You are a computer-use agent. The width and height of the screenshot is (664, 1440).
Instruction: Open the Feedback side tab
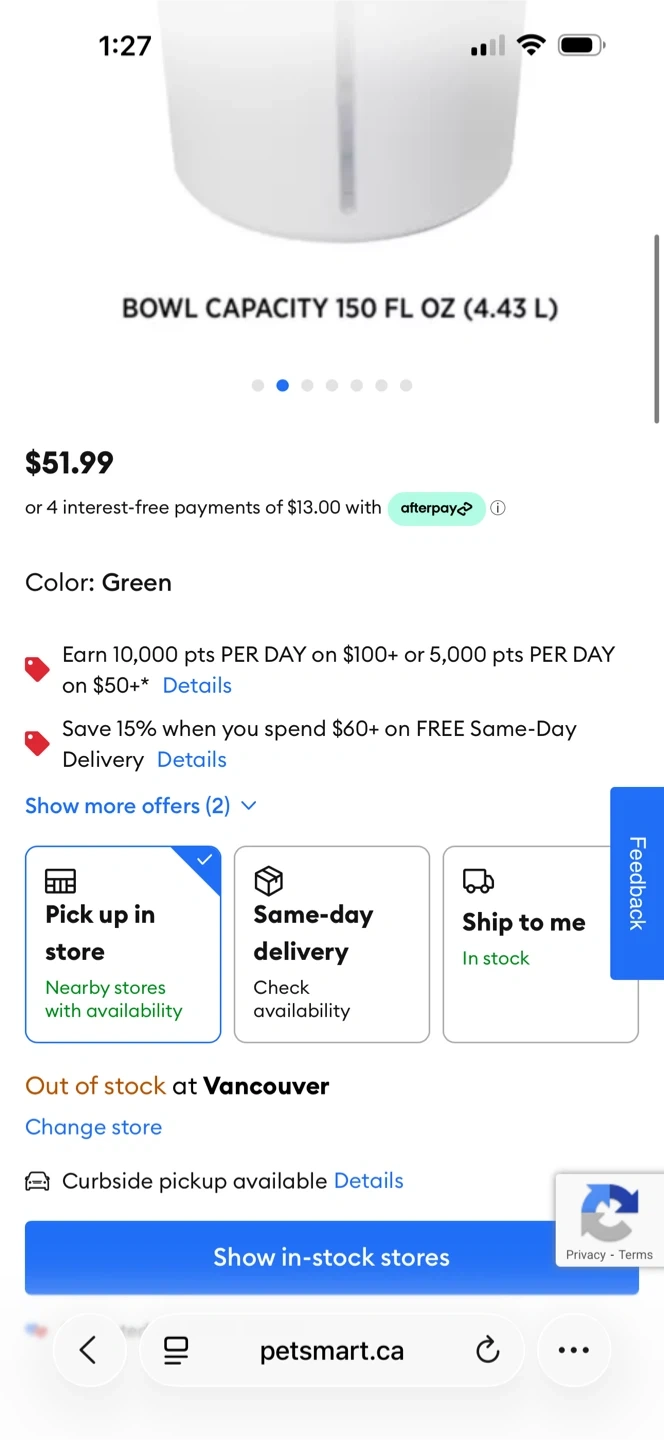coord(637,883)
